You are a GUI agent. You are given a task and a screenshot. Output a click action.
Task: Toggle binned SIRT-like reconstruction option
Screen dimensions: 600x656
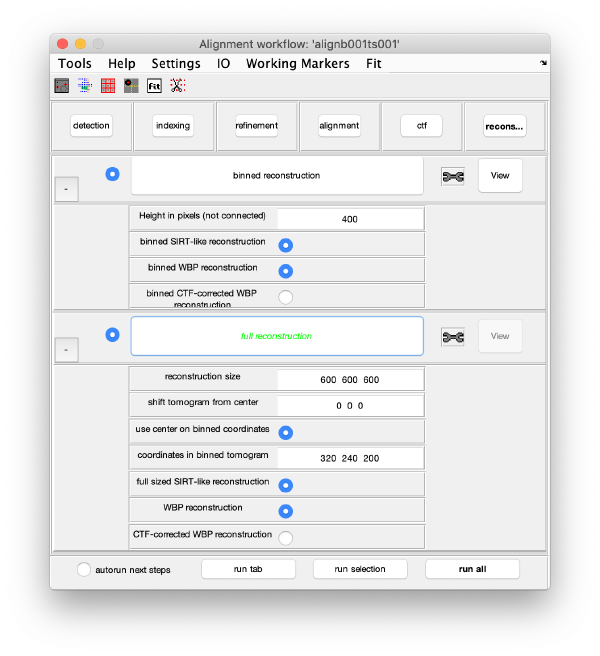tap(286, 245)
